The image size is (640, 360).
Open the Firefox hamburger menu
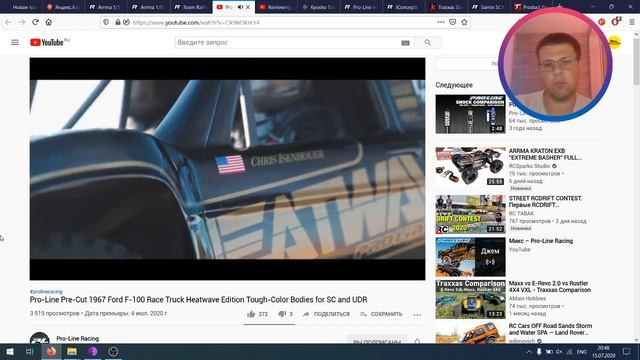tap(632, 22)
